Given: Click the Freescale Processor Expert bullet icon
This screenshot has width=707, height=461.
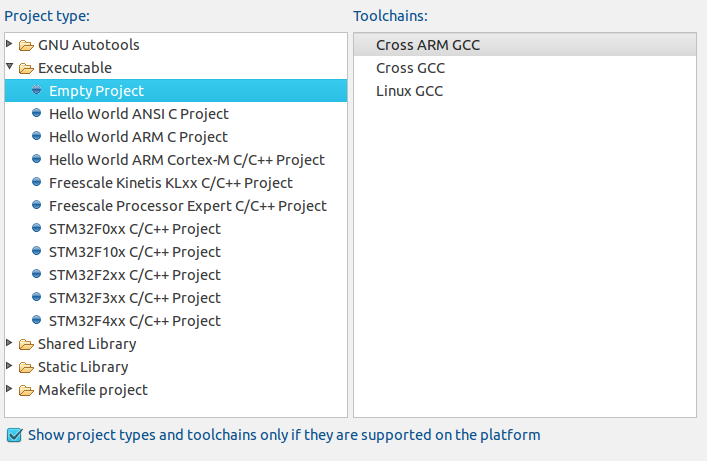Looking at the screenshot, I should [x=37, y=205].
